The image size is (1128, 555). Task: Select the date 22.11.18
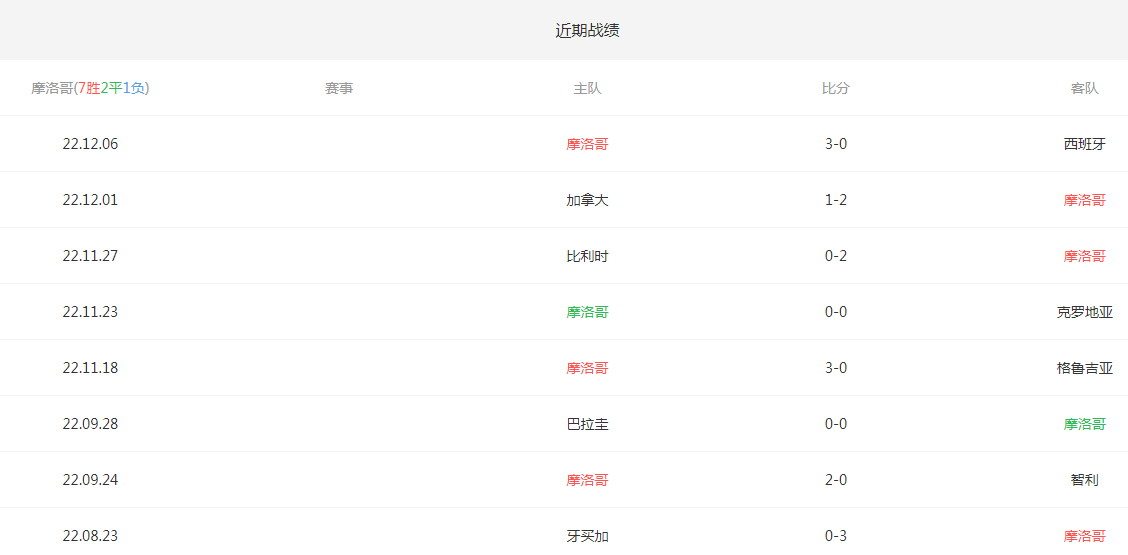click(x=90, y=368)
